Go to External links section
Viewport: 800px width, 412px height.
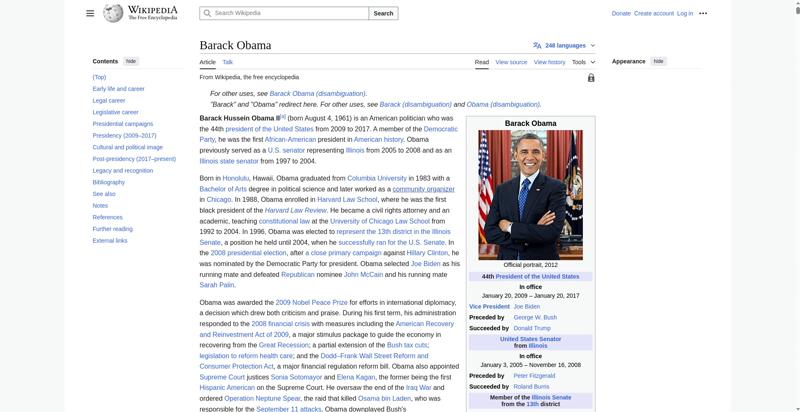(110, 241)
